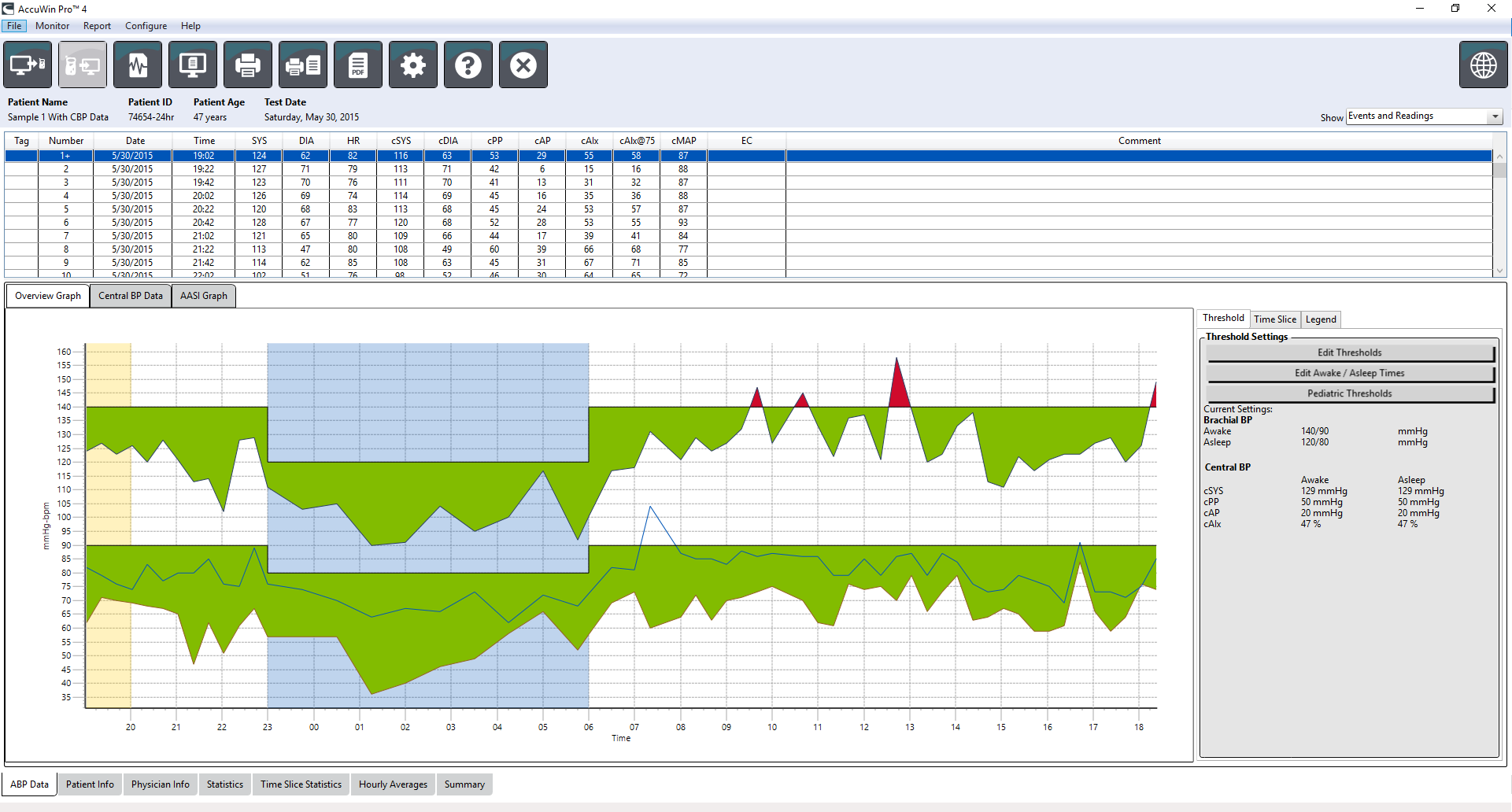Click the Tag column header
The image size is (1512, 812).
[22, 141]
